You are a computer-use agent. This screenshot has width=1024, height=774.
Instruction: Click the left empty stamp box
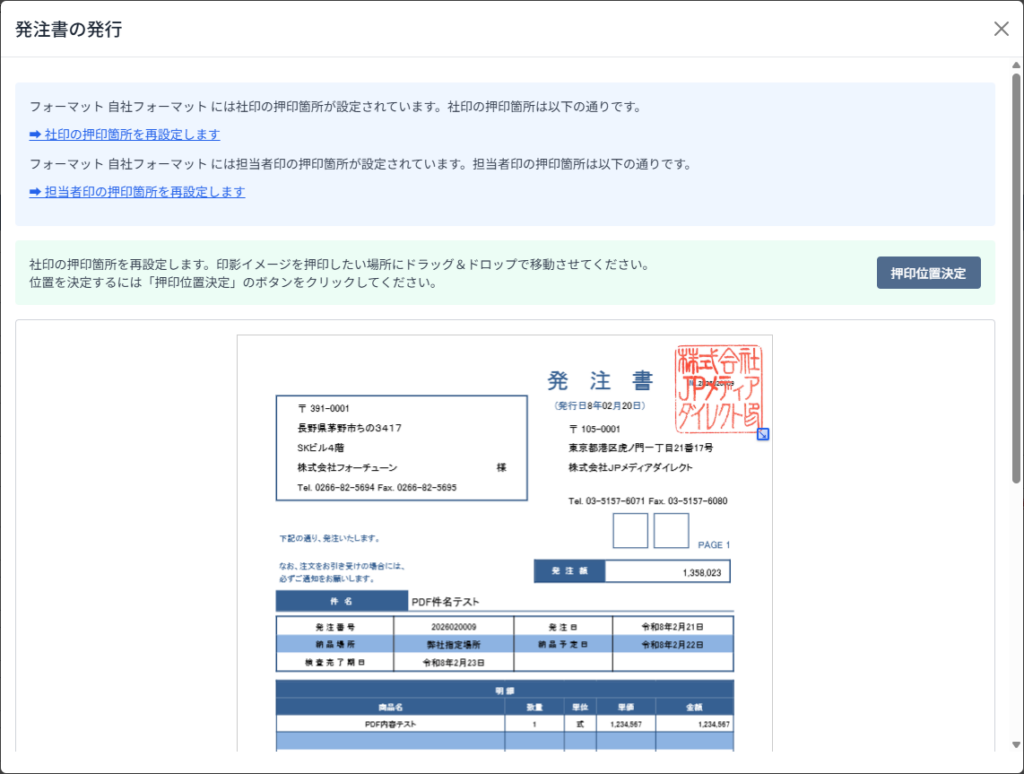point(630,530)
